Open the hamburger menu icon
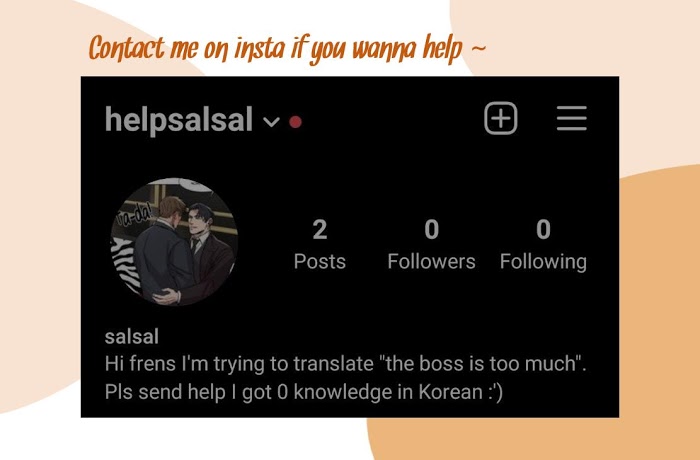 [572, 118]
